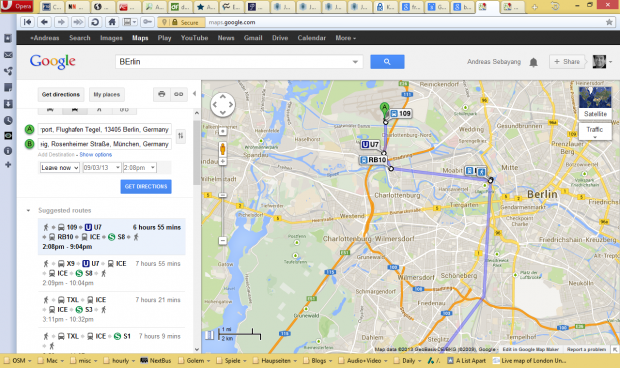The image size is (620, 368).
Task: Bookmark page with the star icon
Action: point(609,23)
